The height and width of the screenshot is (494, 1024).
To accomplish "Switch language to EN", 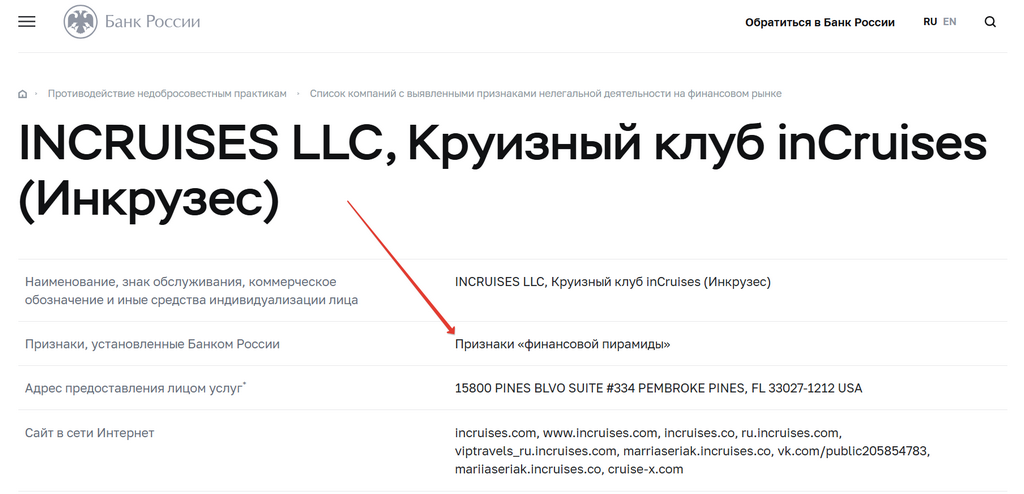I will click(x=950, y=22).
